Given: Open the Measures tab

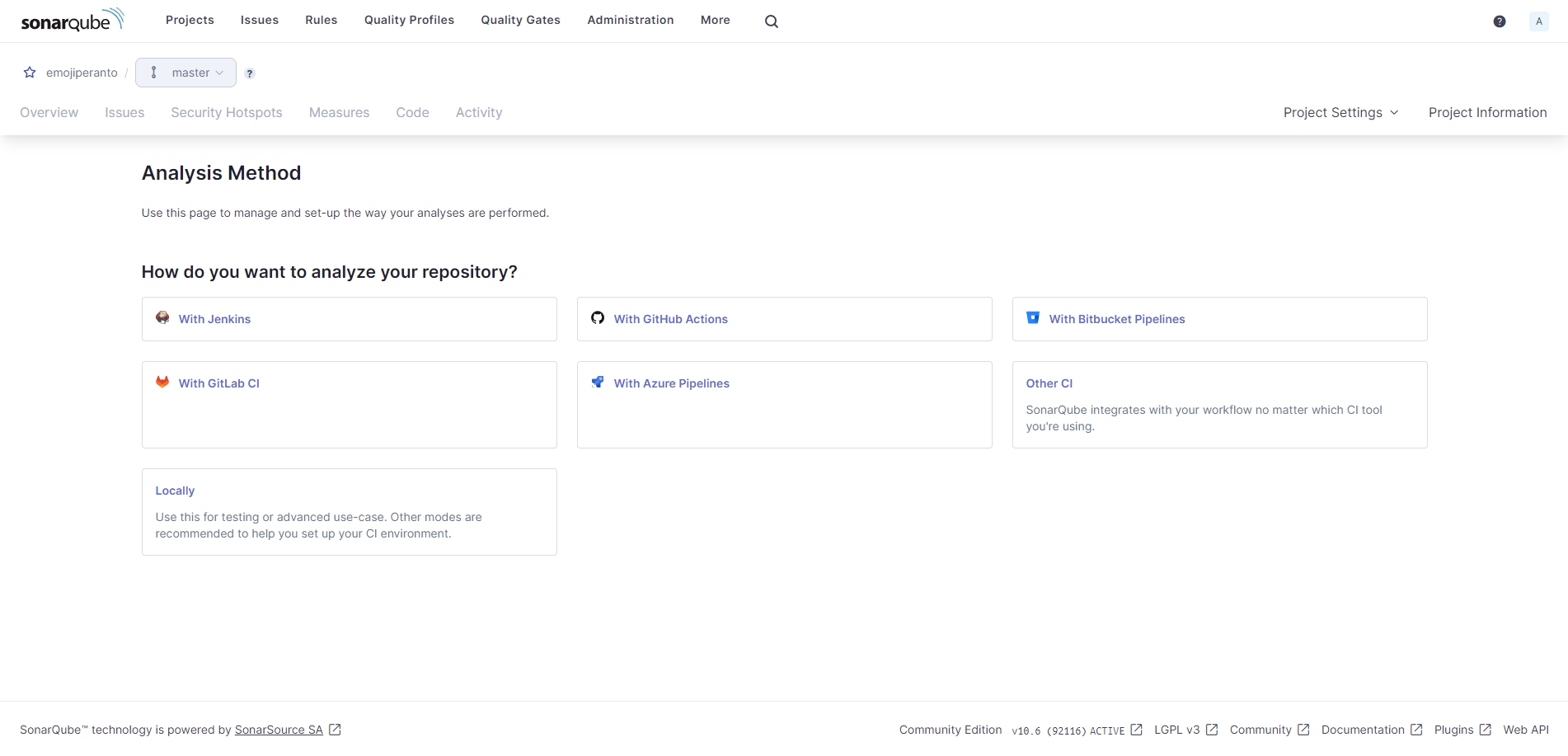Looking at the screenshot, I should tap(339, 112).
